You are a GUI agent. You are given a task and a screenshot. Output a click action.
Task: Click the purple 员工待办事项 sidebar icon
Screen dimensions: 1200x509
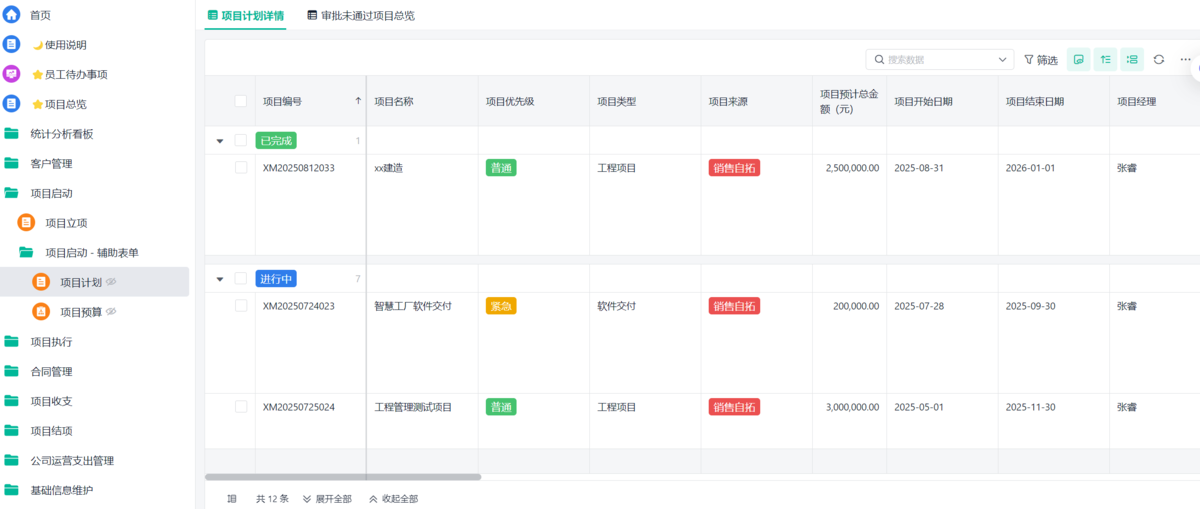click(x=12, y=74)
